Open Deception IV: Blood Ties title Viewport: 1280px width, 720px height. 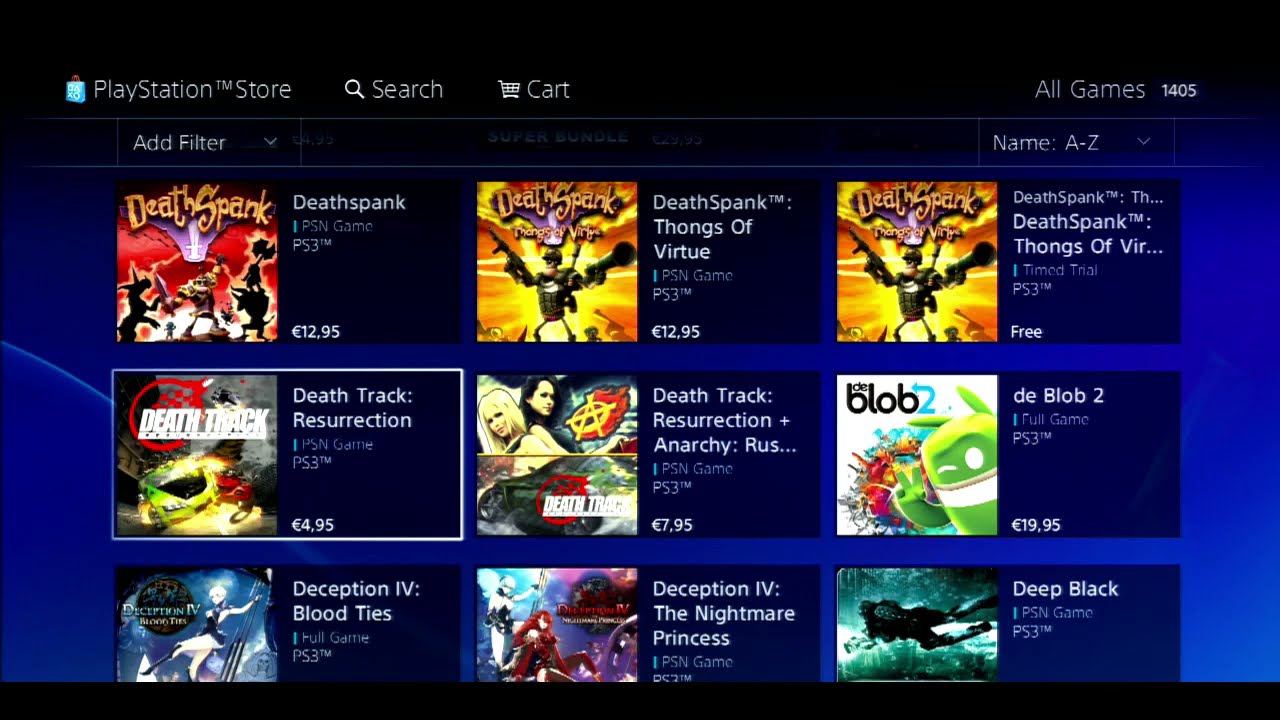pyautogui.click(x=356, y=601)
